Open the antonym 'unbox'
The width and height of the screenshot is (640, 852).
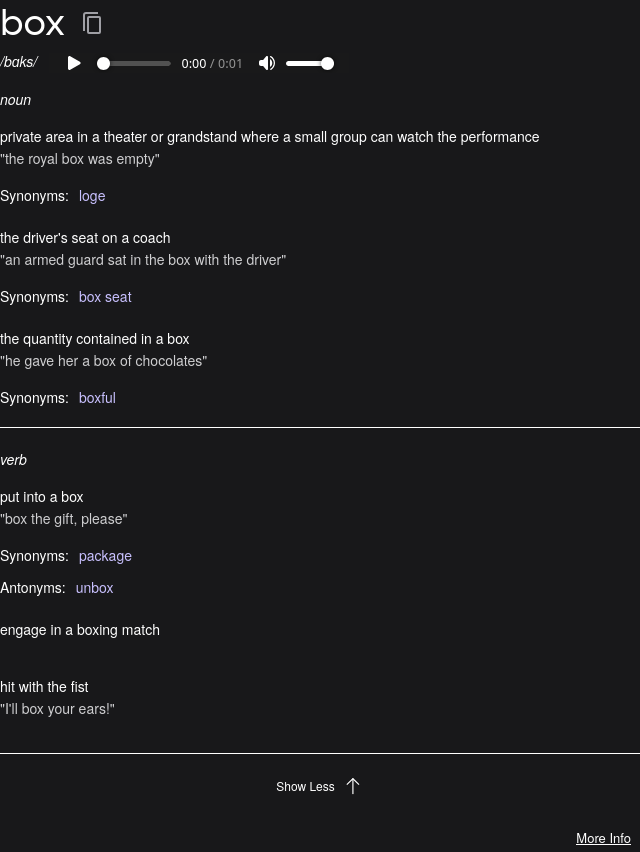(94, 588)
